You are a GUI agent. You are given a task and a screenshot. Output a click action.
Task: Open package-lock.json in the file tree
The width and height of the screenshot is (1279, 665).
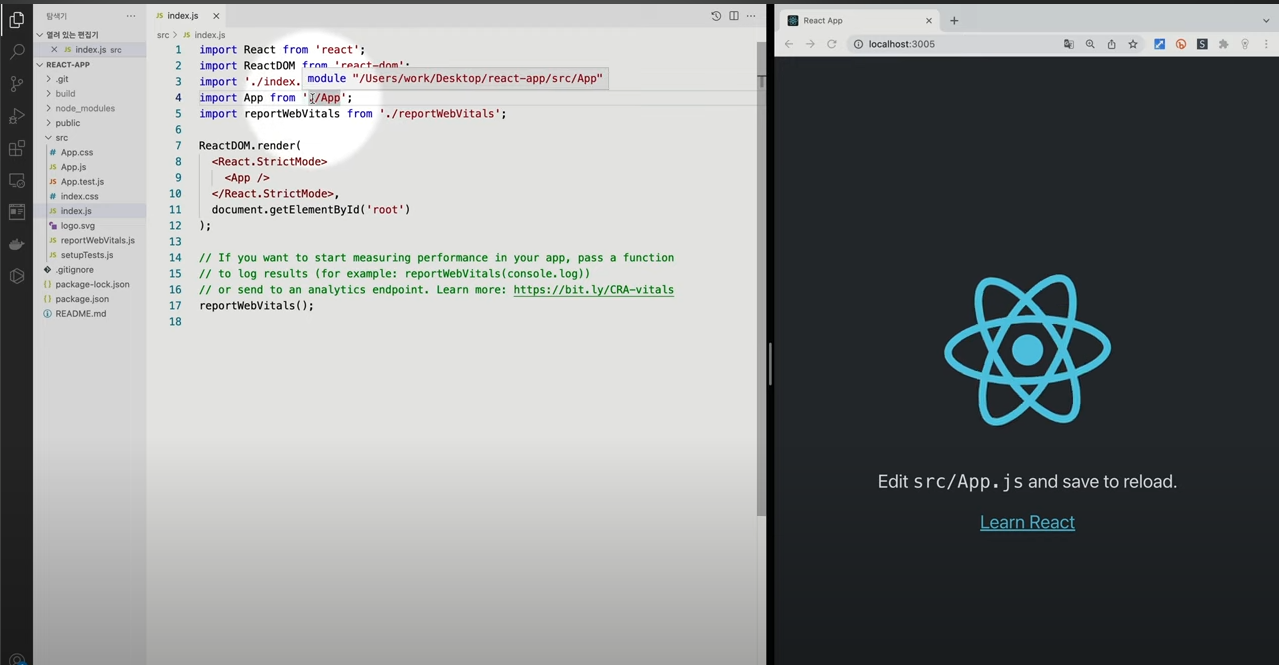pyautogui.click(x=92, y=284)
